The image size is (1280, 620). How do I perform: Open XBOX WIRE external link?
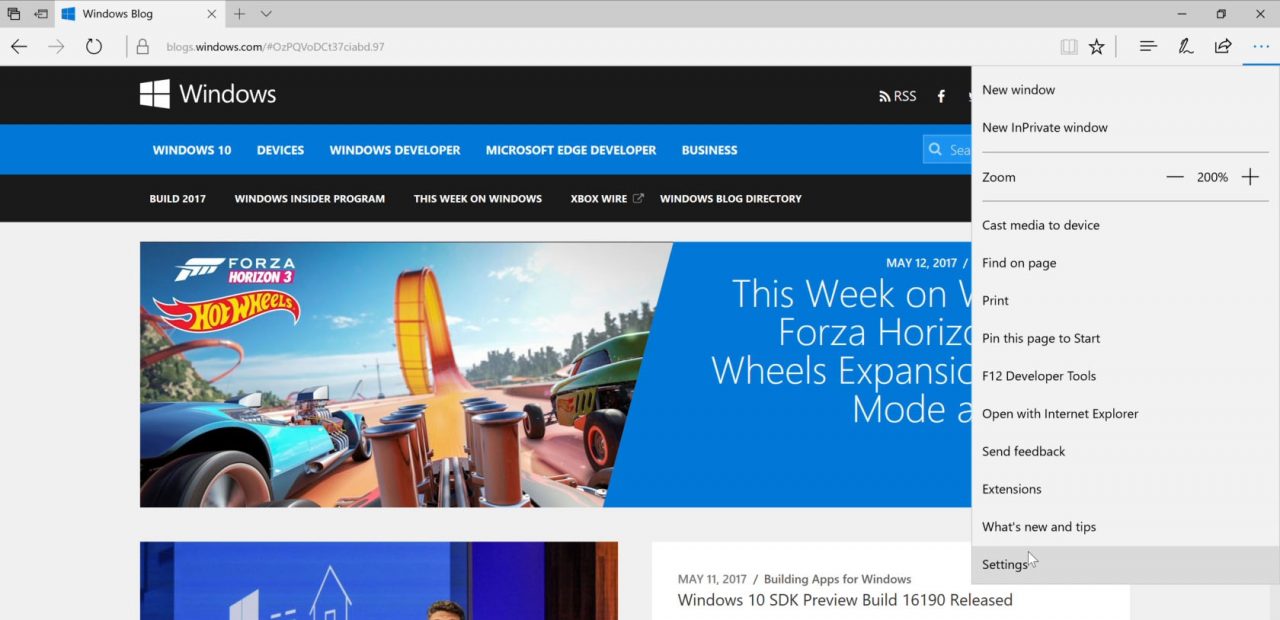click(x=607, y=199)
